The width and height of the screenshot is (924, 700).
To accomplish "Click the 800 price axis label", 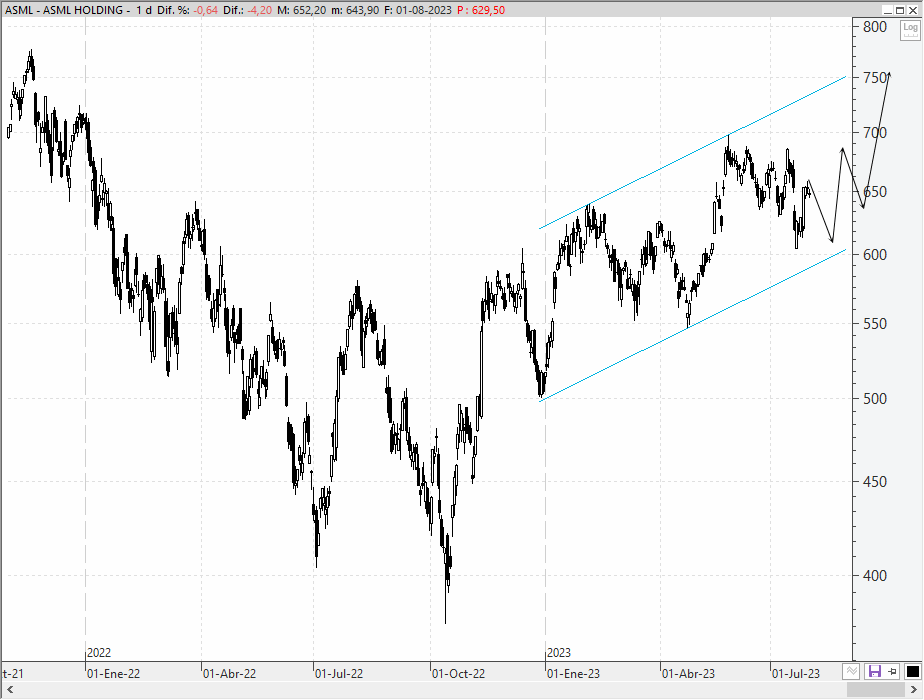I will pos(874,27).
